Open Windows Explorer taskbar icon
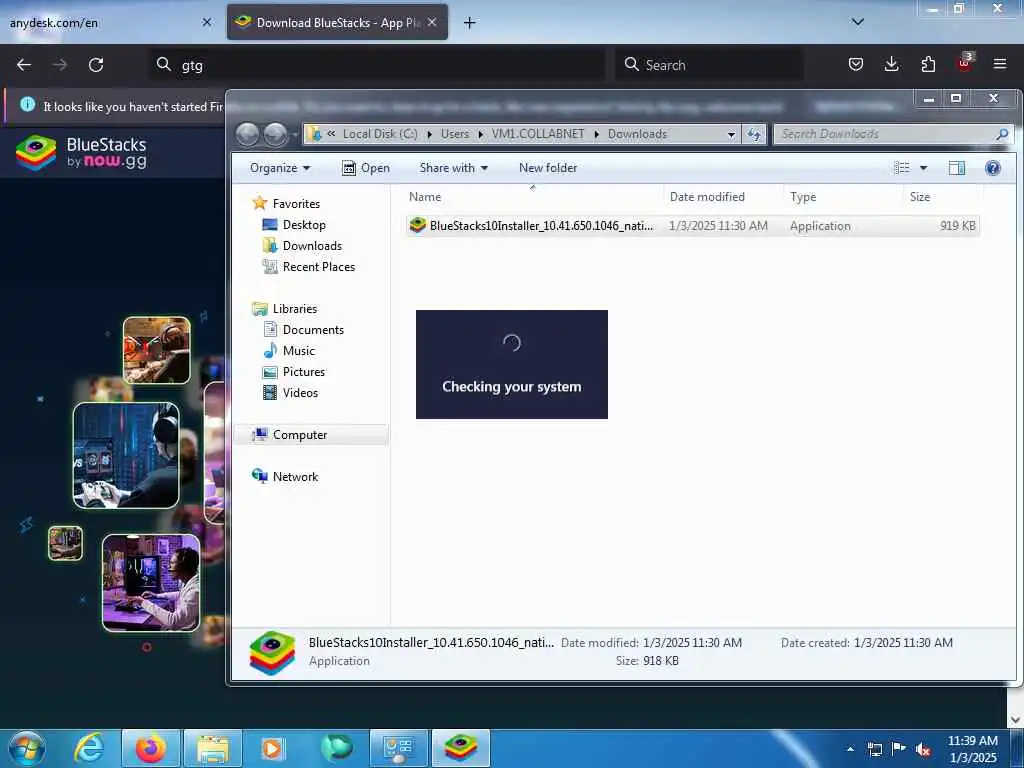Viewport: 1024px width, 768px height. click(x=213, y=748)
